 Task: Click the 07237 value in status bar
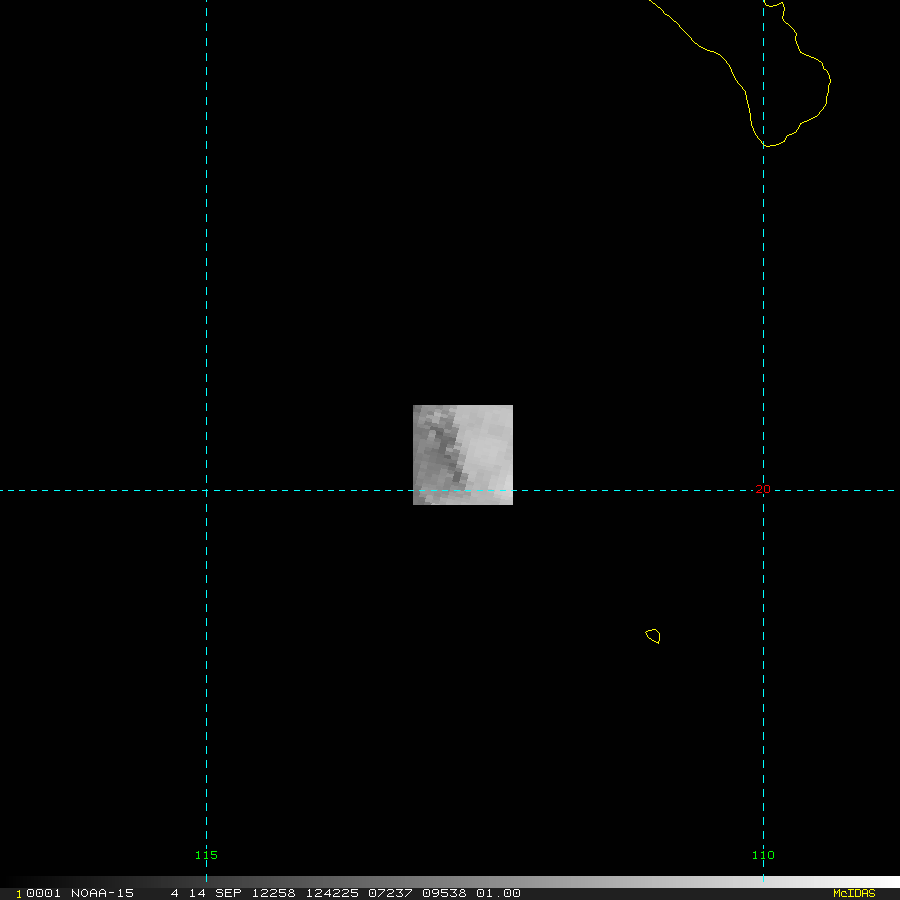[389, 893]
